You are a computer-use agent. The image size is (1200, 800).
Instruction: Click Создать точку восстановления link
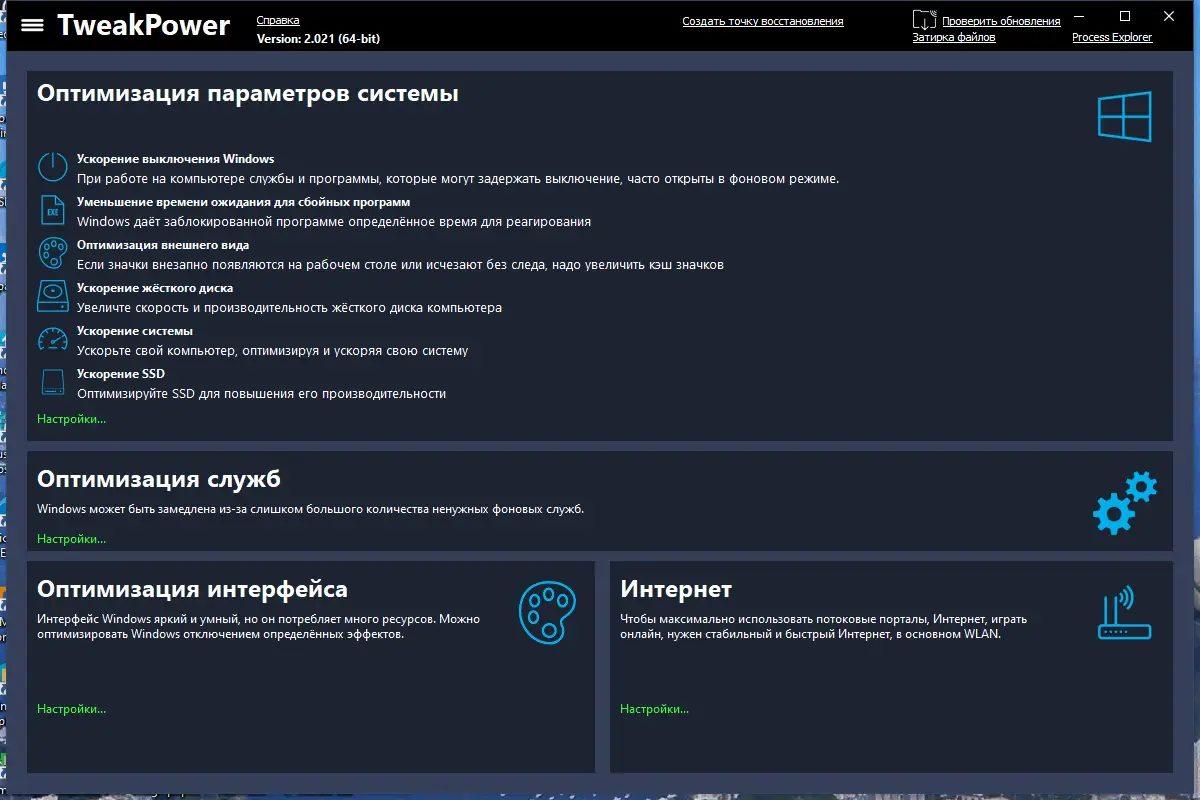(763, 21)
